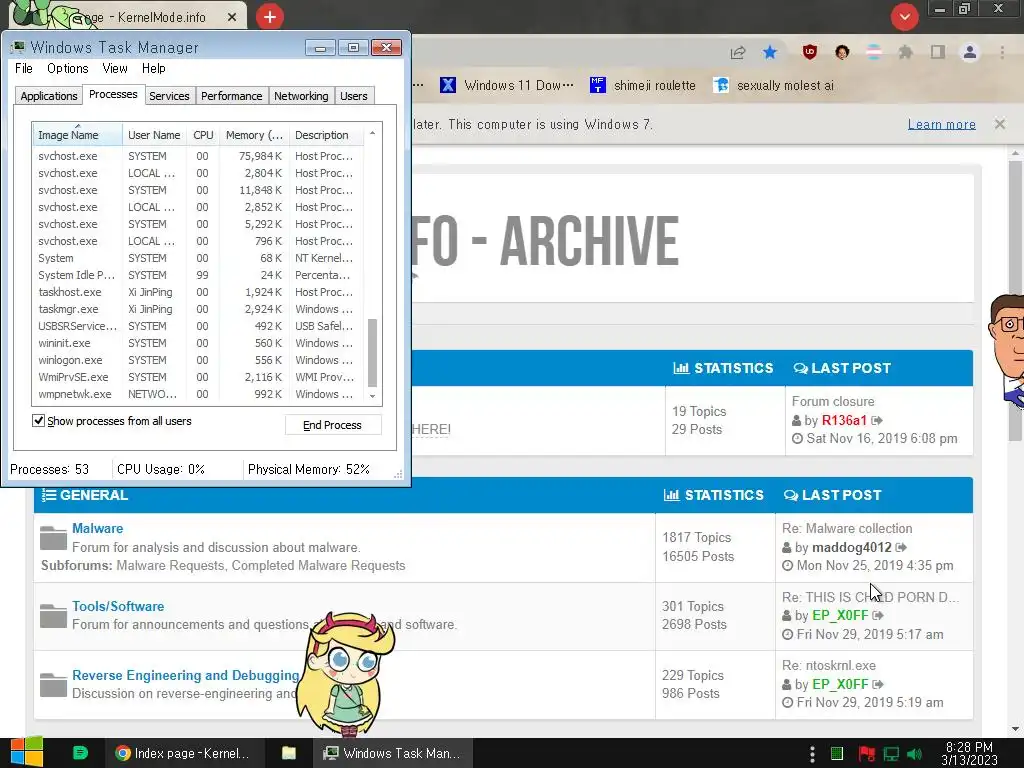View latest post icon beside maddog4012
The width and height of the screenshot is (1024, 768).
[901, 547]
